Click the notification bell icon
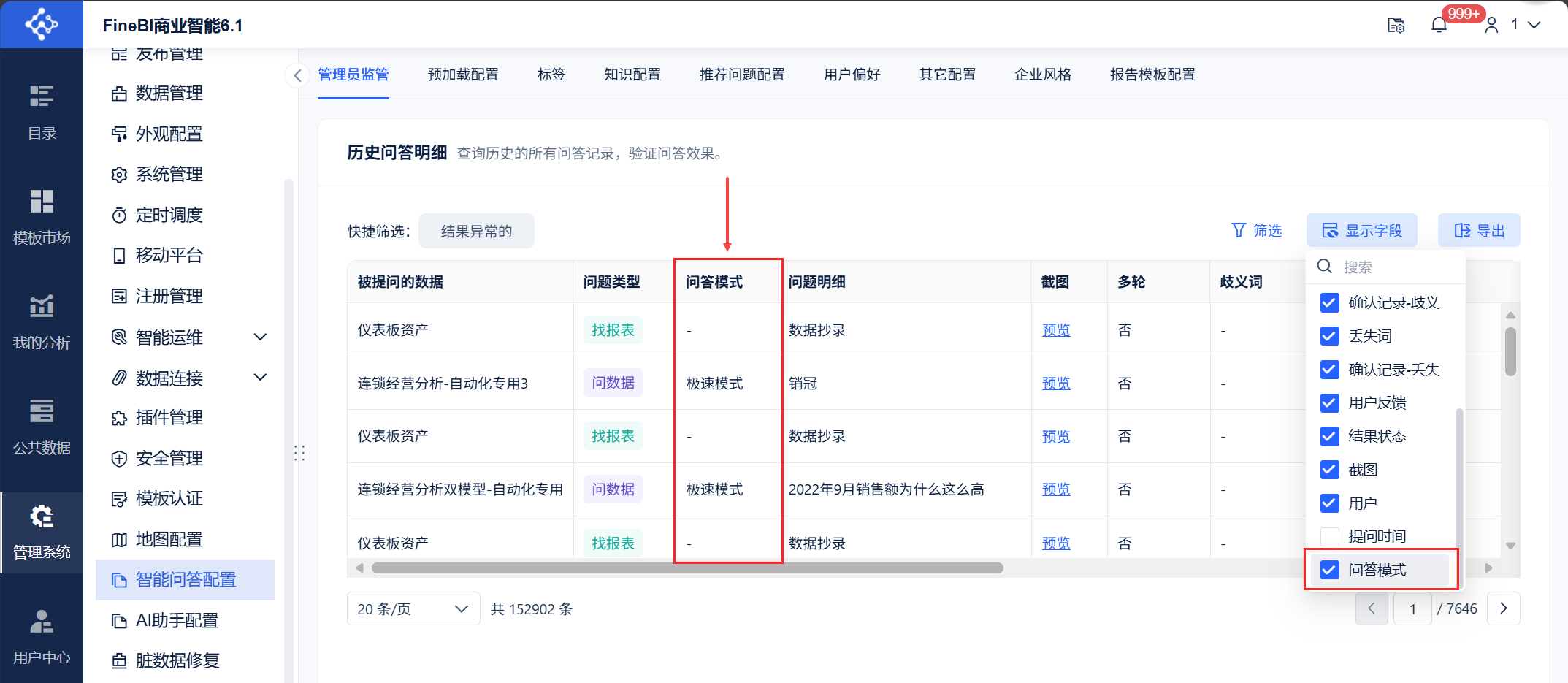The width and height of the screenshot is (1568, 683). coord(1438,25)
